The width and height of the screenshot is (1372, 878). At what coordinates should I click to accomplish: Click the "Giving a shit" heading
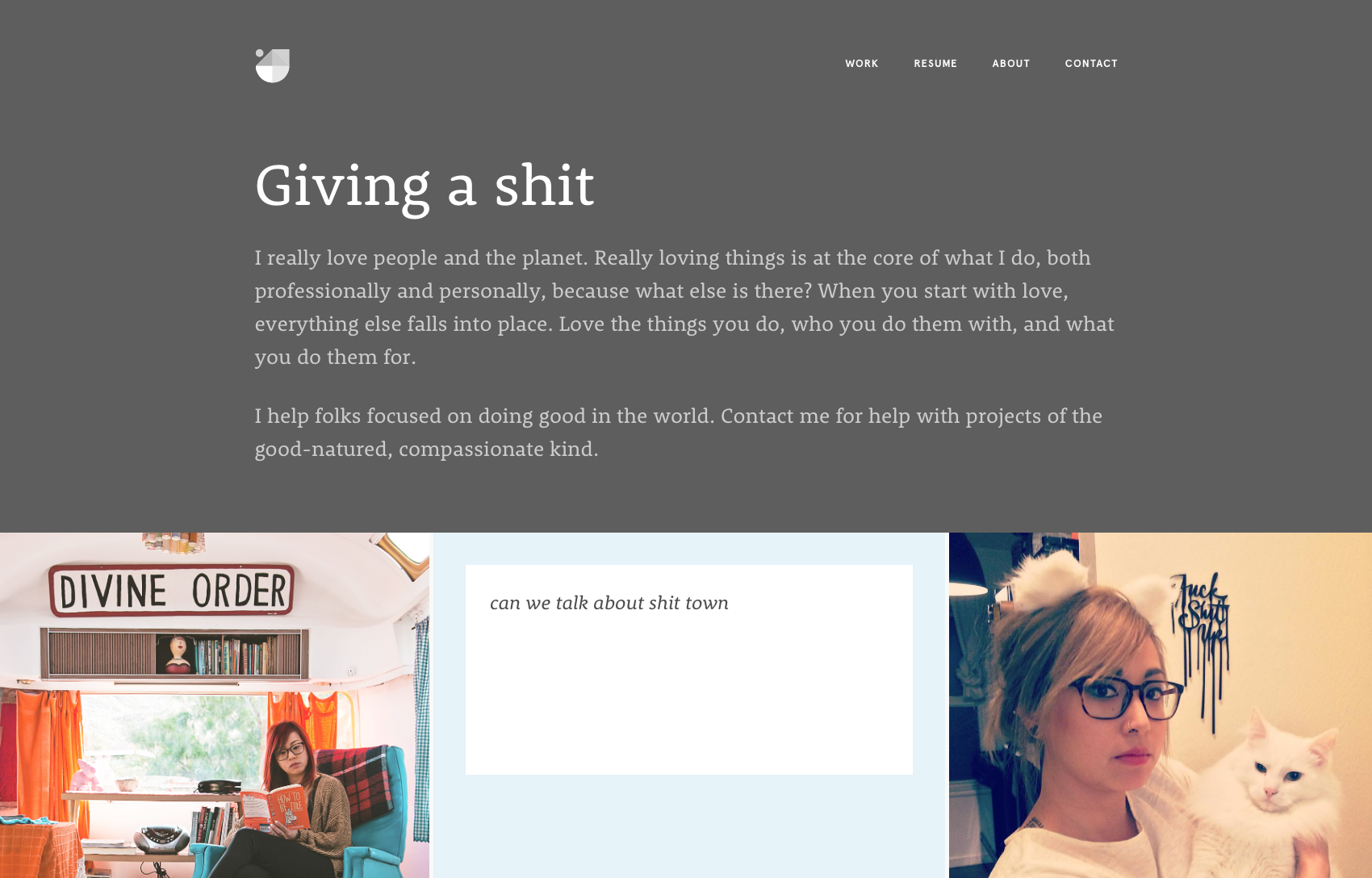pos(425,186)
